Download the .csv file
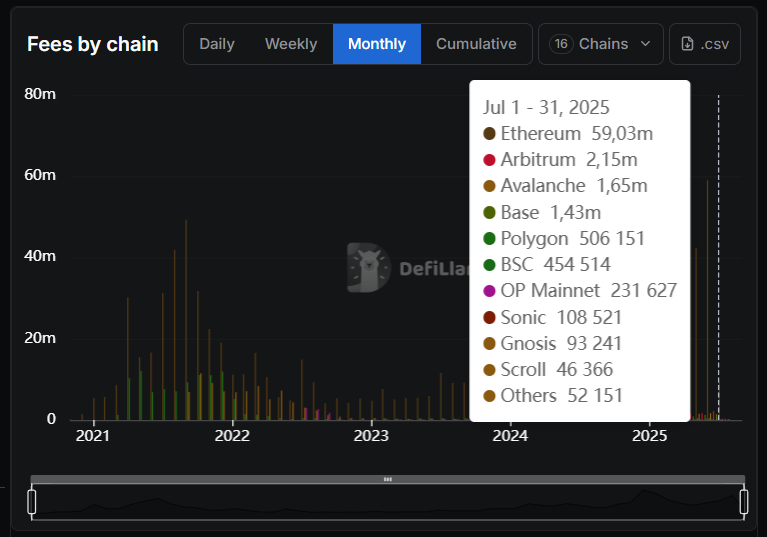 705,44
